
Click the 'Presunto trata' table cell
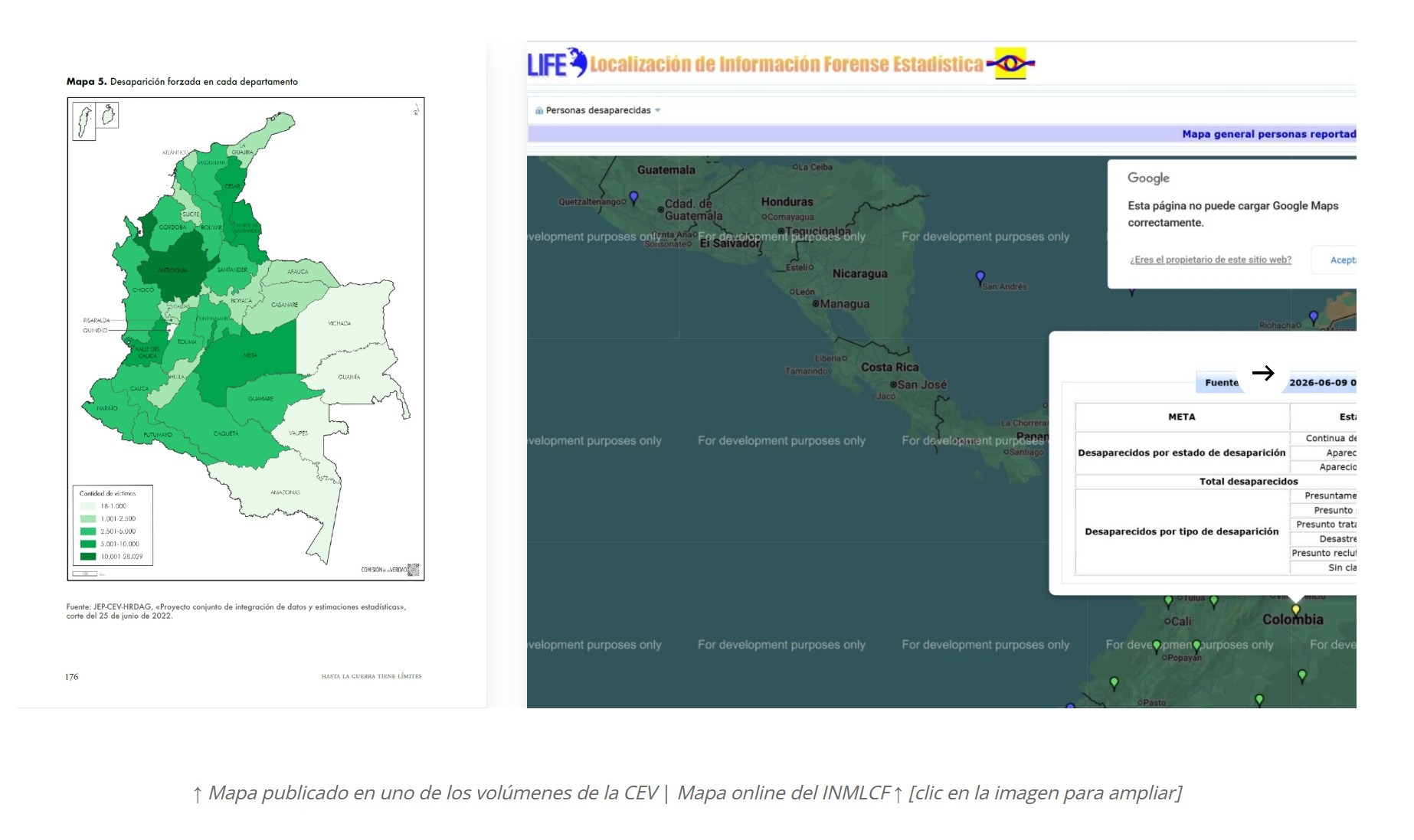pyautogui.click(x=1324, y=525)
